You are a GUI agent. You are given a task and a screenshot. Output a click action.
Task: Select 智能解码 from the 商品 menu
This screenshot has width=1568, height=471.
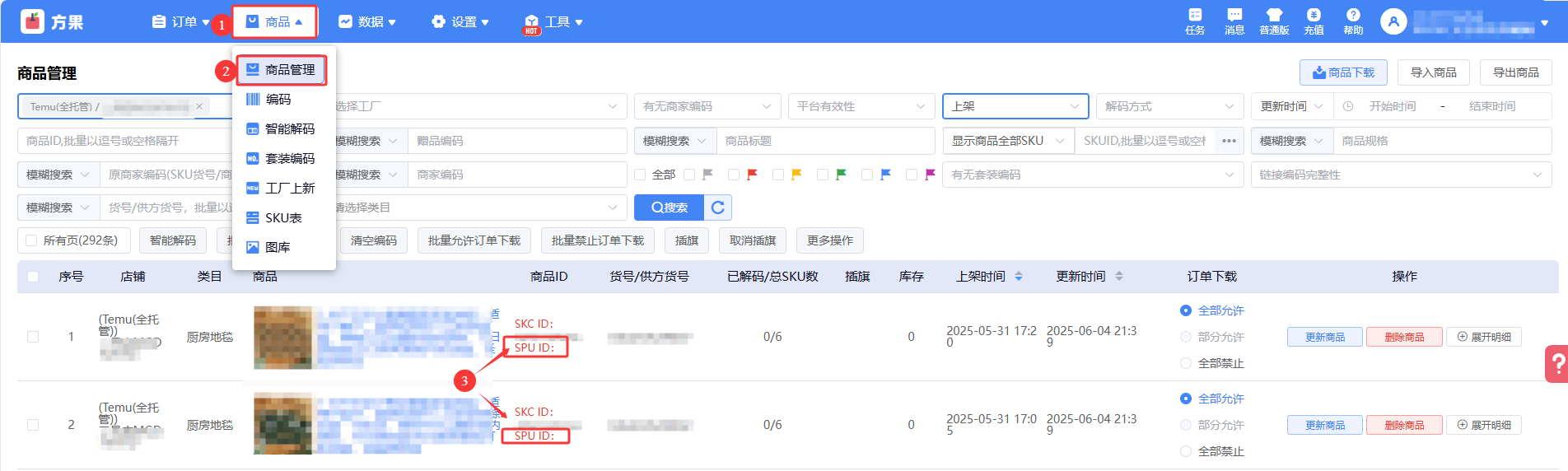tap(289, 129)
